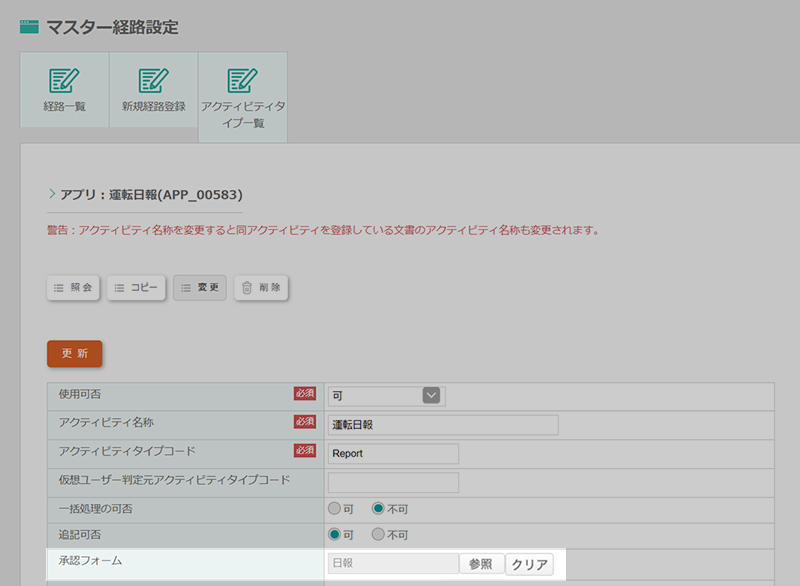Click the 承認フォーム row label
The image size is (800, 586).
pyautogui.click(x=90, y=560)
